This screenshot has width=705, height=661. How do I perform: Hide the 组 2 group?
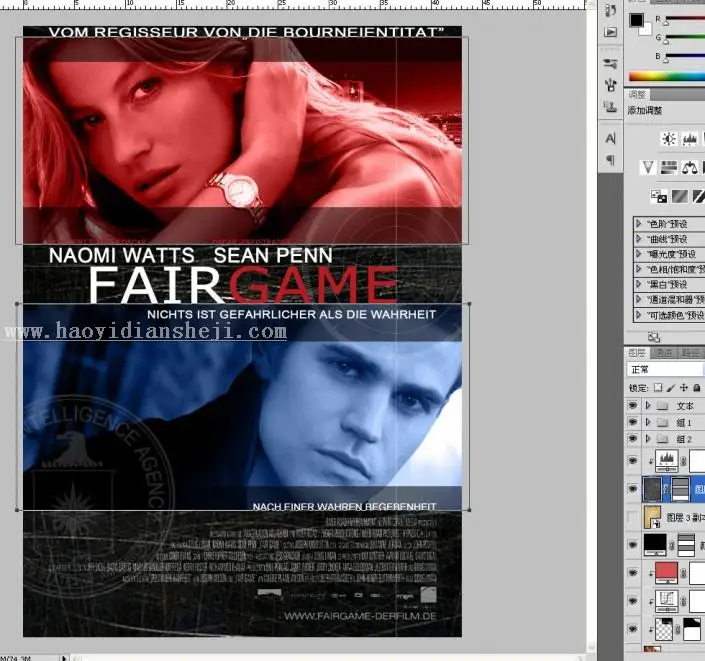tap(633, 438)
